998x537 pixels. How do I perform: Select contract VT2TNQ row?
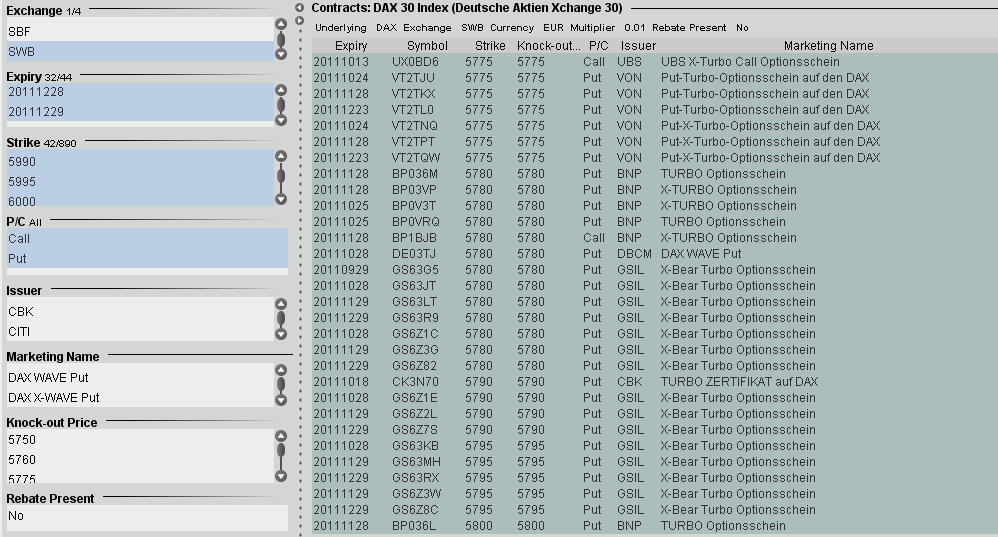click(654, 126)
